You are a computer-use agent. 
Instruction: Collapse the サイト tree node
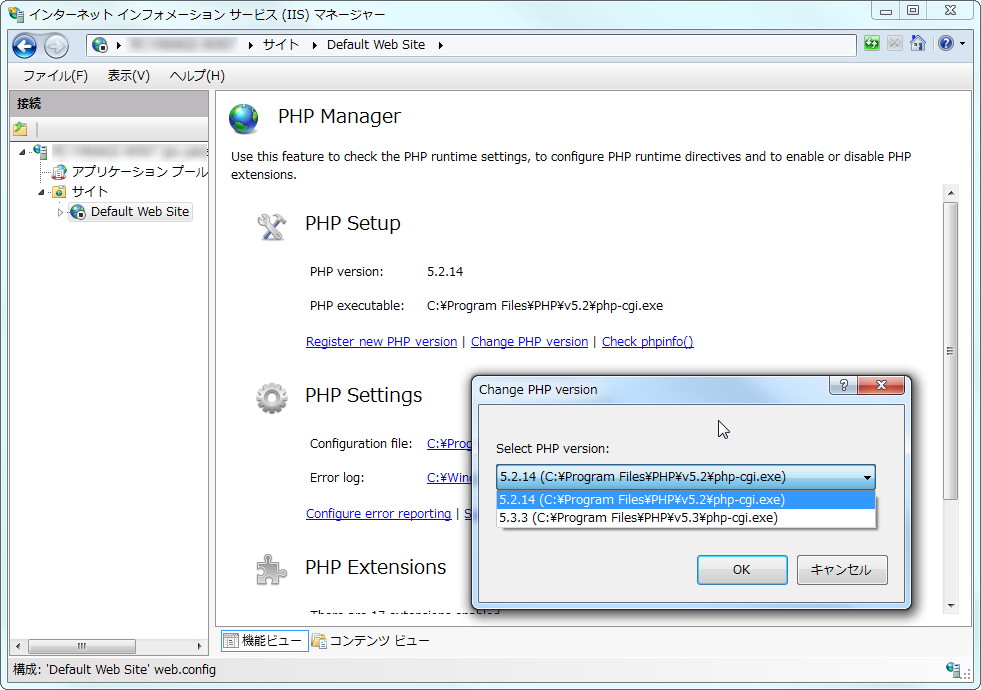coord(44,191)
